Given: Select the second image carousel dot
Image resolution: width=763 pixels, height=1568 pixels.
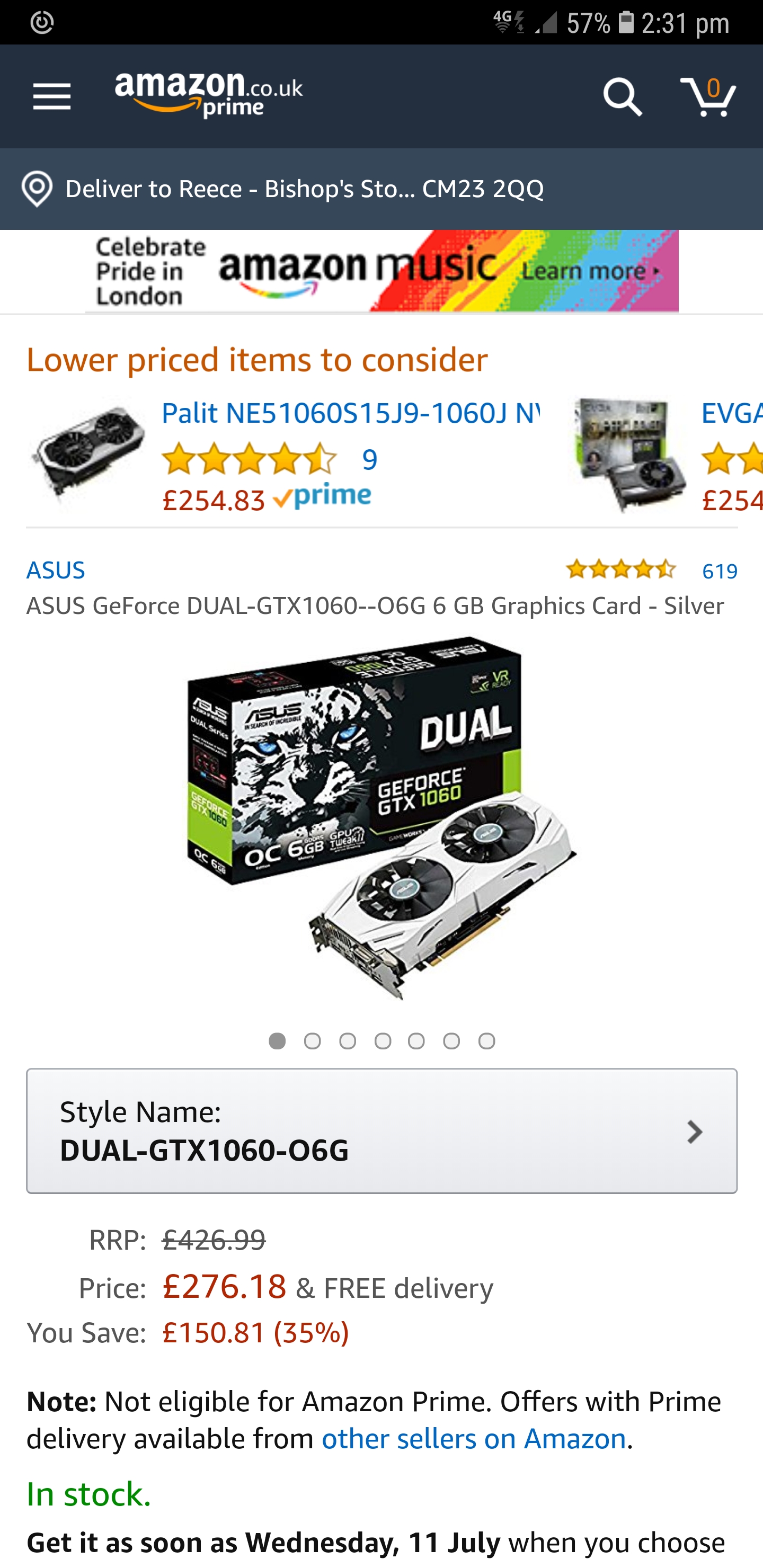Looking at the screenshot, I should pyautogui.click(x=313, y=1041).
